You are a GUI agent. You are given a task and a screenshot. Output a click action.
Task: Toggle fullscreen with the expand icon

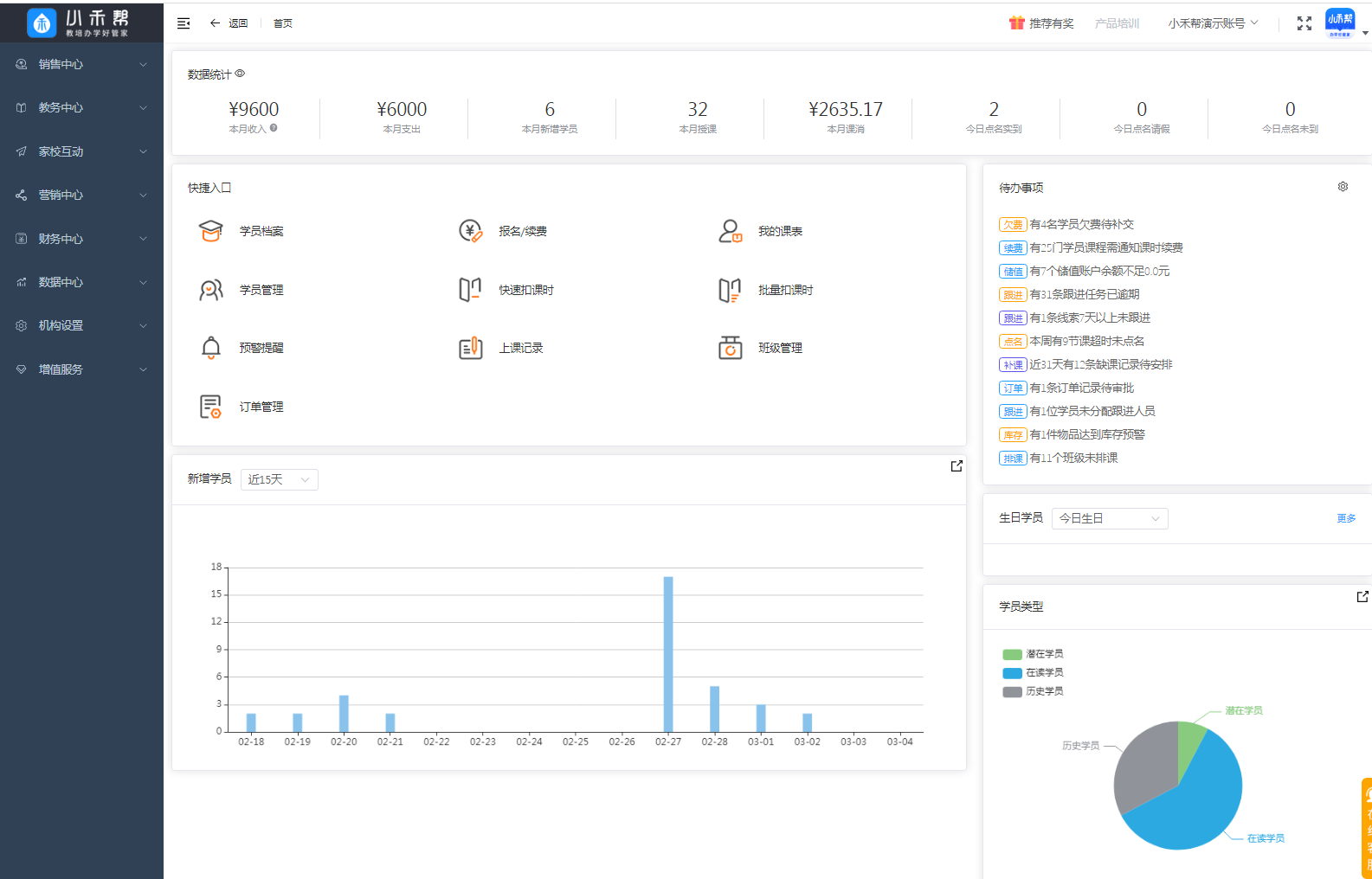[x=1304, y=23]
